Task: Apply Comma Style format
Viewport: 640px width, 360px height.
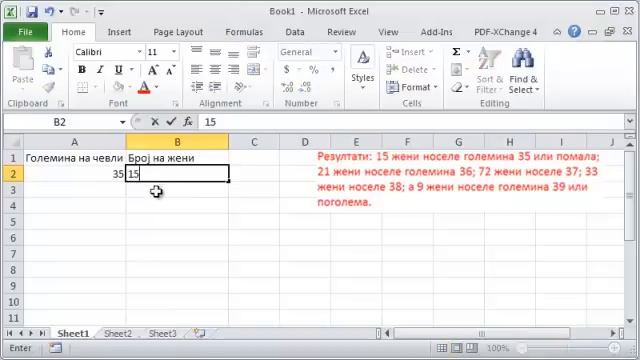Action: click(x=333, y=70)
